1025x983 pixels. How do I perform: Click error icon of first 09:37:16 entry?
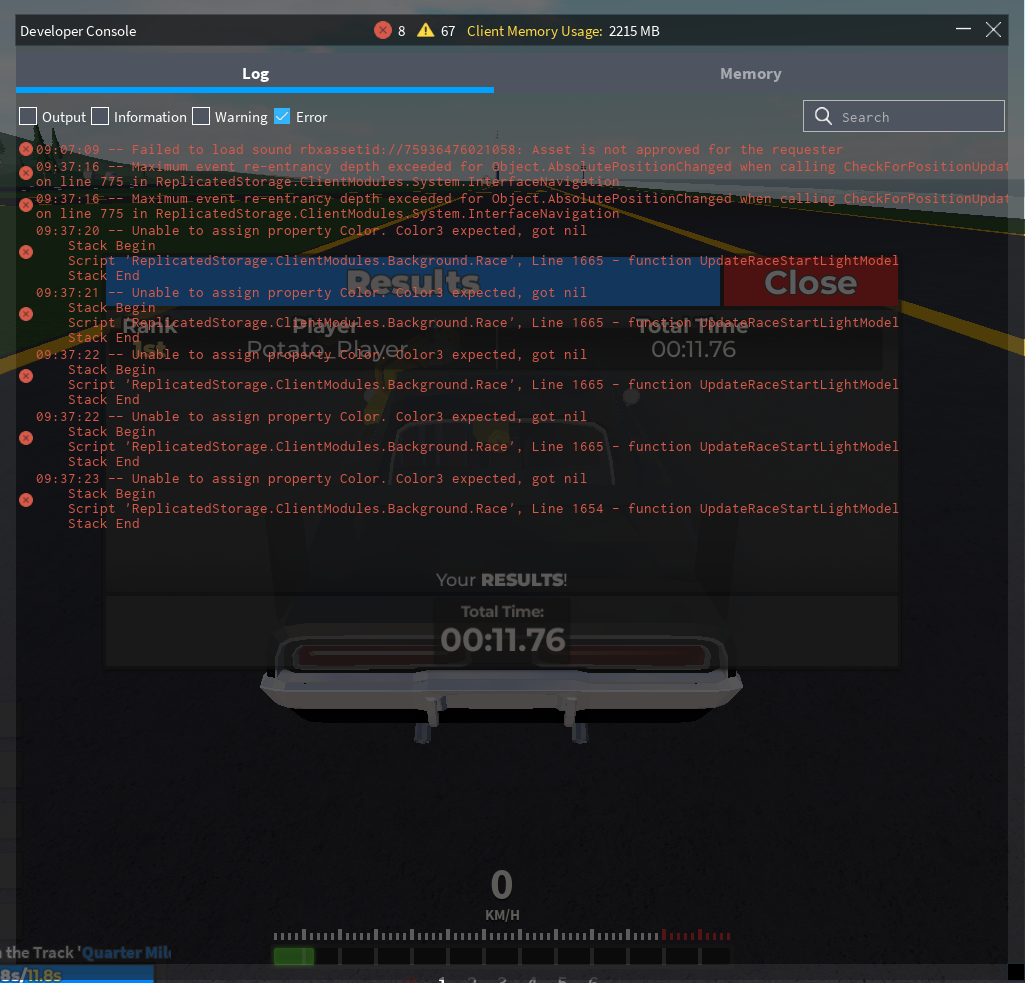[x=26, y=173]
